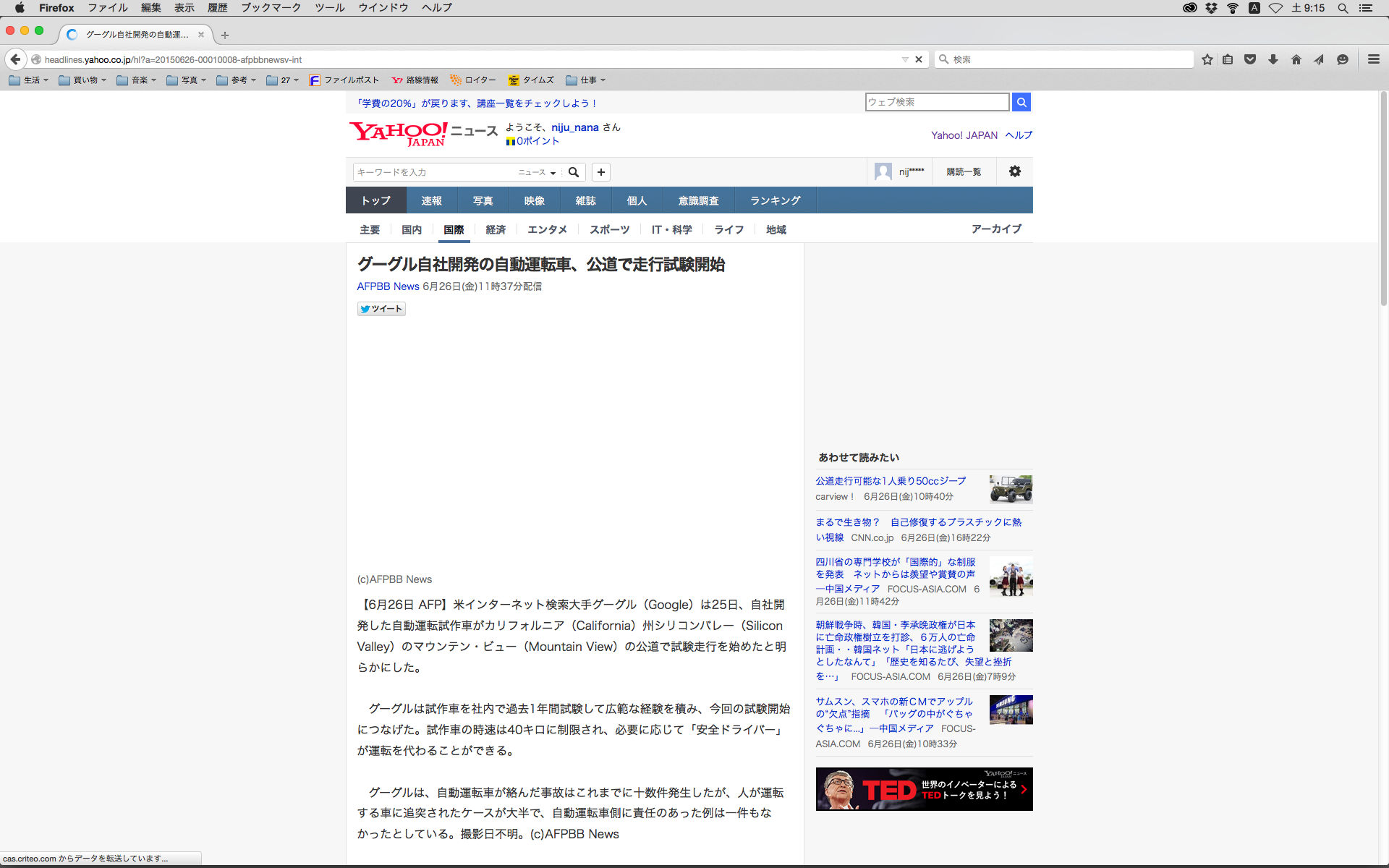Viewport: 1389px width, 868px height.
Task: Click Yahoo news settings gear icon
Action: coord(1015,171)
